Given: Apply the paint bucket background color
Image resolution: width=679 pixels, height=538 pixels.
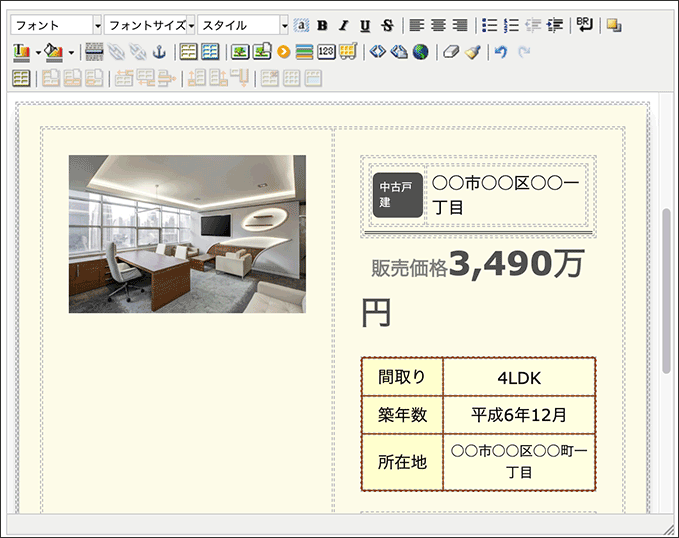Looking at the screenshot, I should [x=55, y=52].
